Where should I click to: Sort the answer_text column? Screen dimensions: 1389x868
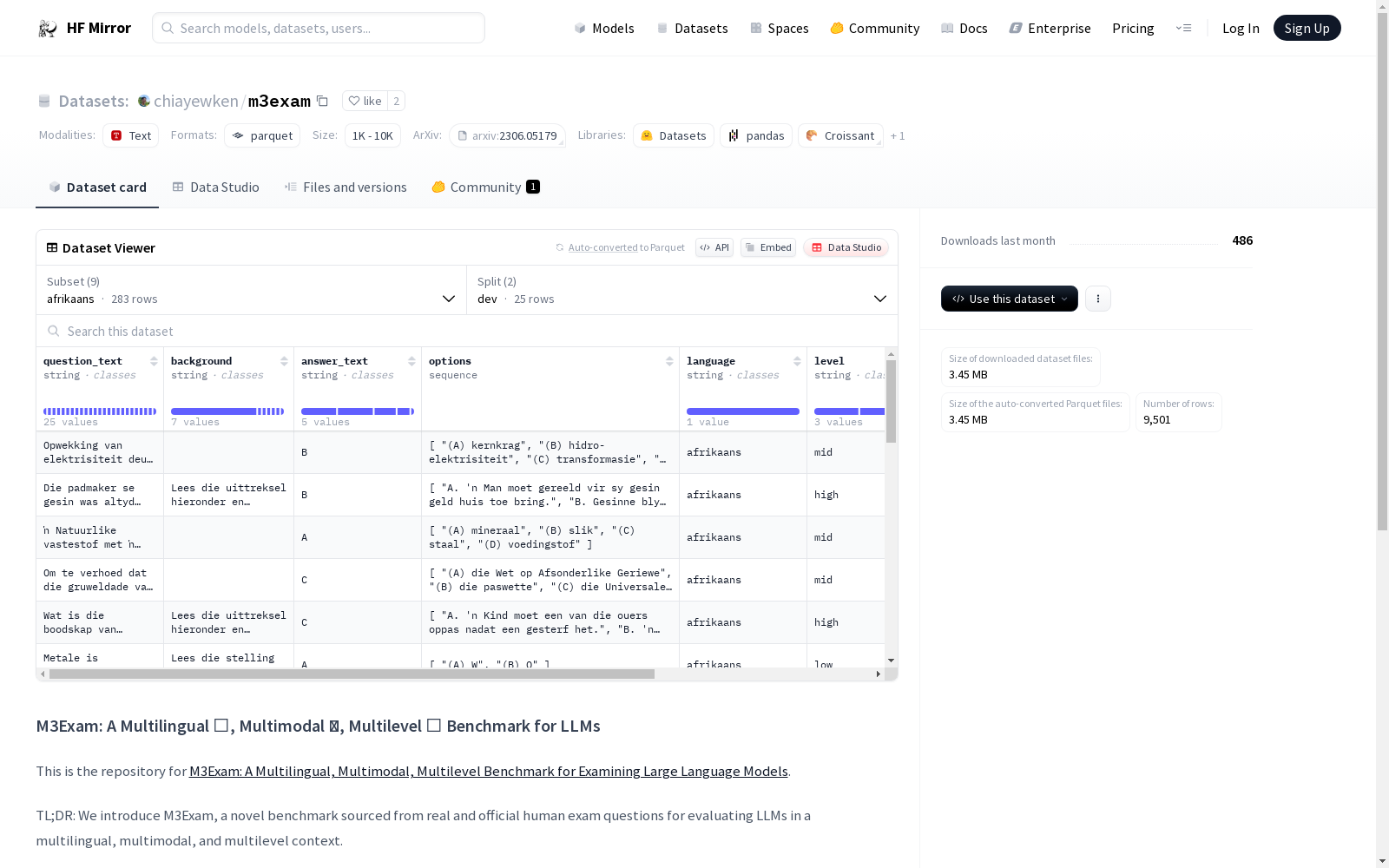coord(411,361)
